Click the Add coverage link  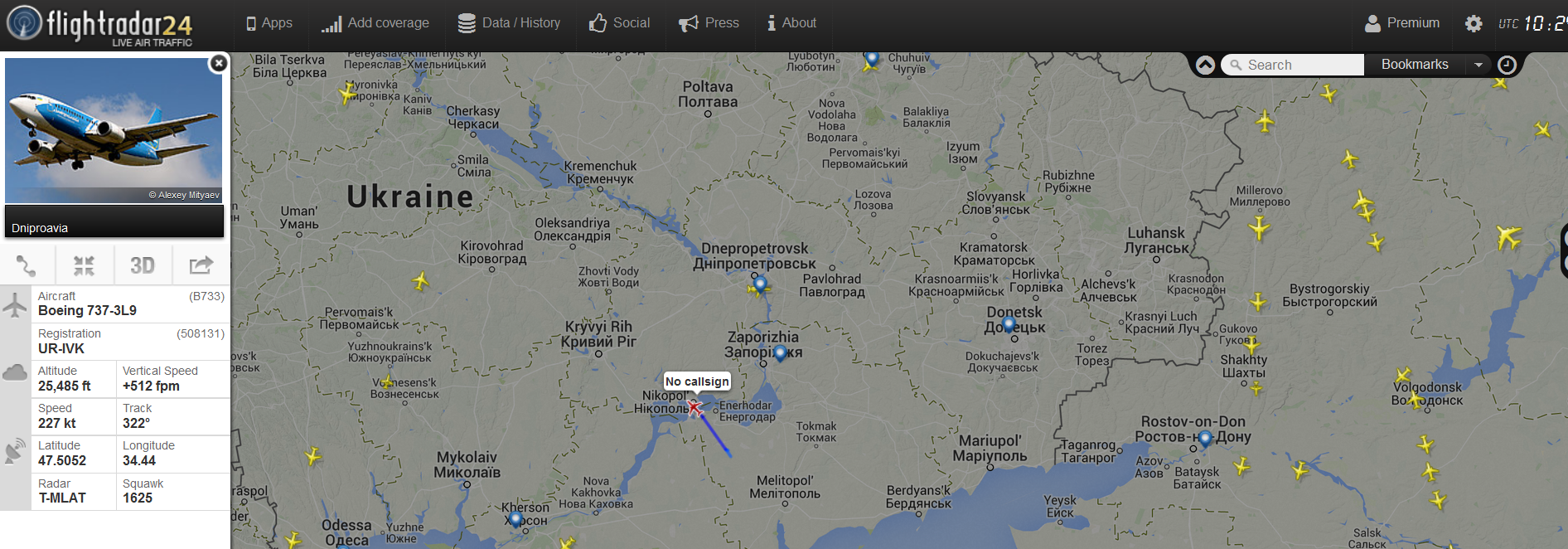point(375,23)
